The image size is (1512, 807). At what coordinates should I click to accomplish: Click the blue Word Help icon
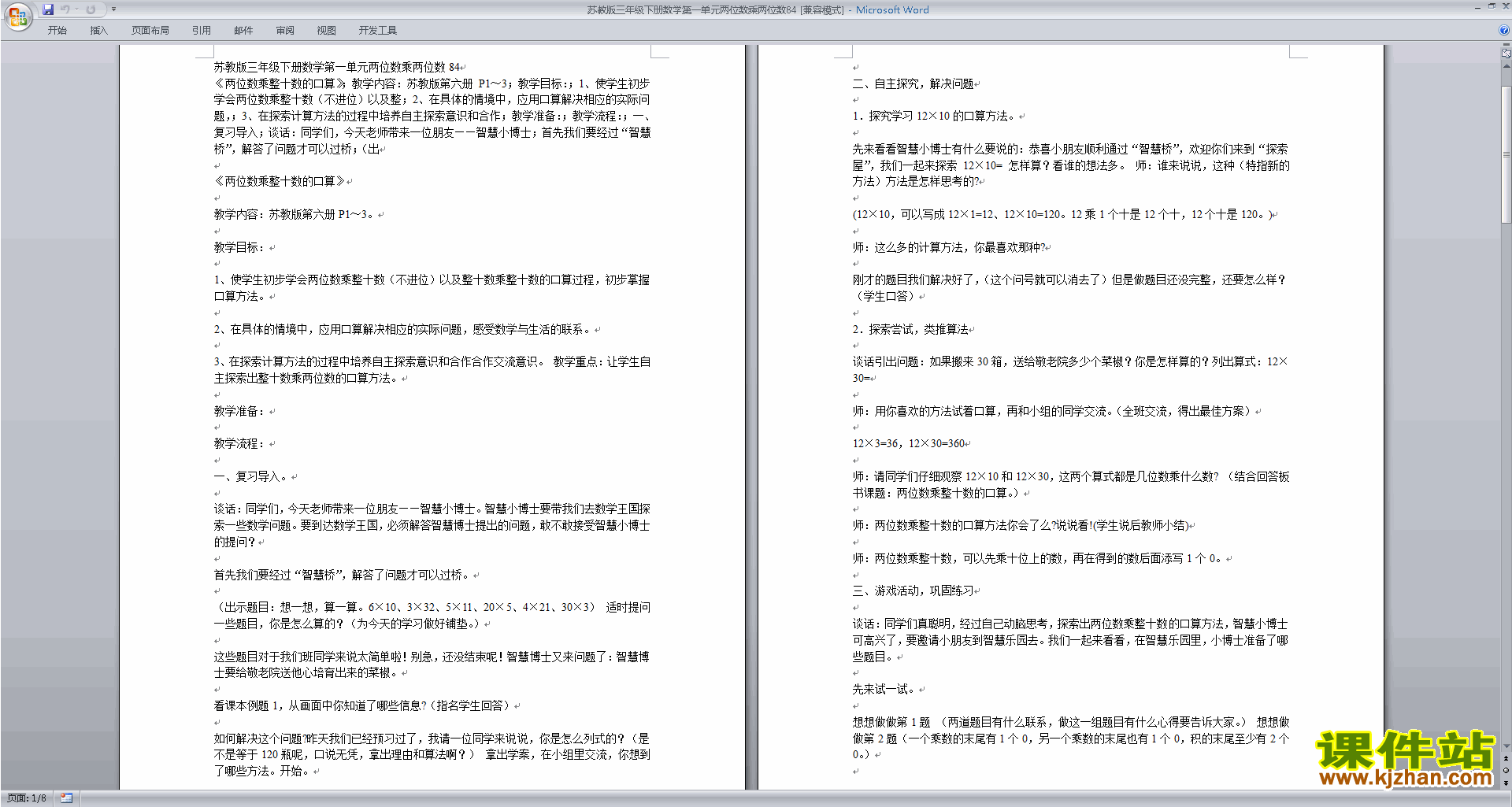coord(1504,31)
